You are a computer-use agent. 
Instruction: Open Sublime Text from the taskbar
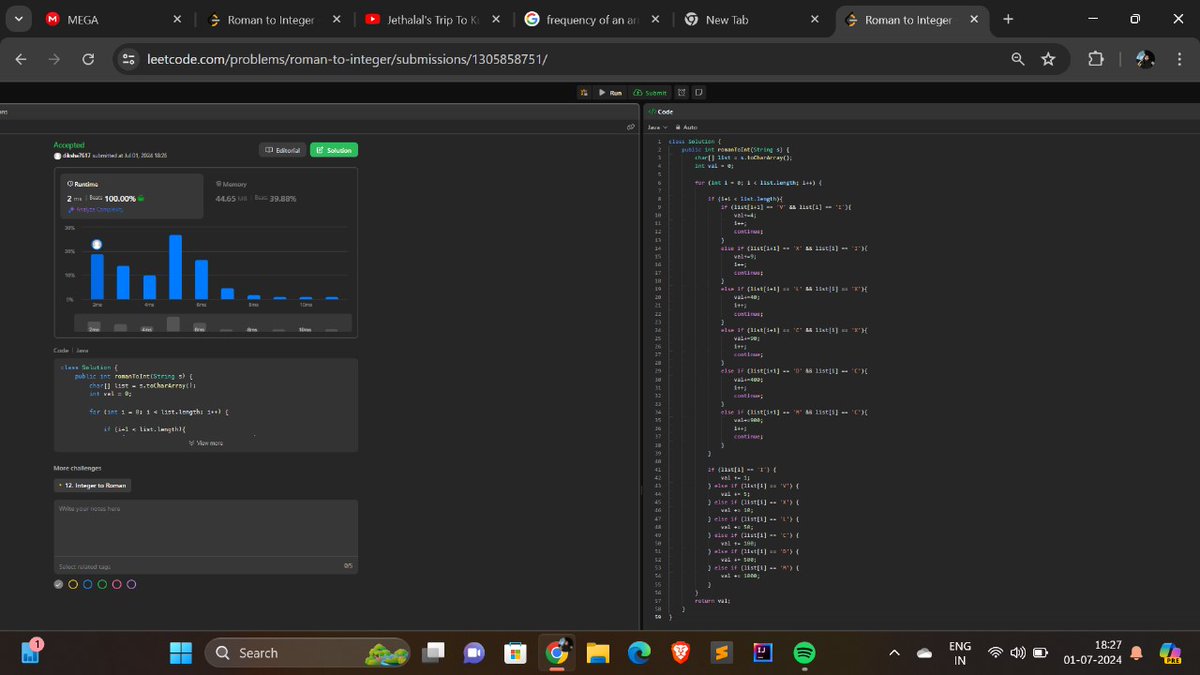(721, 653)
